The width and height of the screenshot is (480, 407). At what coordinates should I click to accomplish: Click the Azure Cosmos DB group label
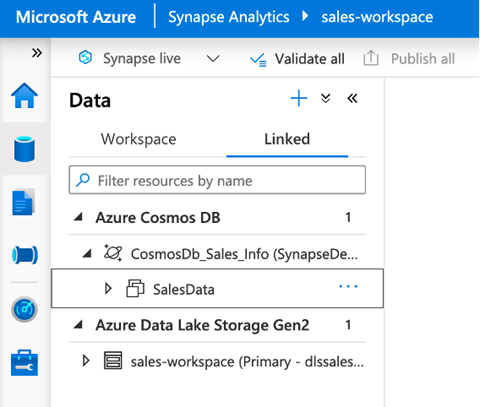pyautogui.click(x=158, y=218)
